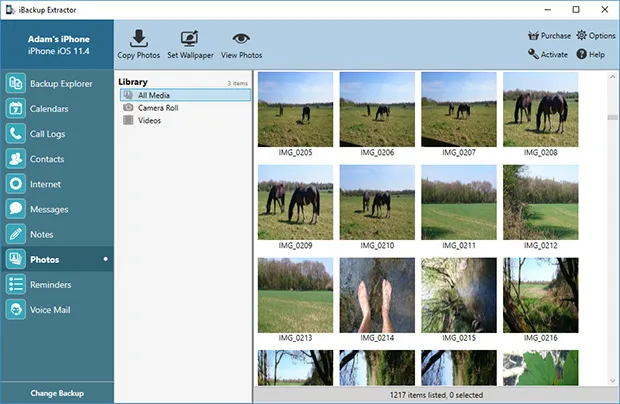Click the Purchase basket icon
This screenshot has height=404, width=620.
533,36
